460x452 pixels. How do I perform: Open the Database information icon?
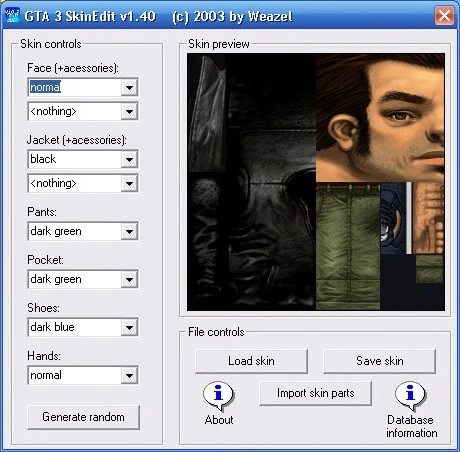[410, 395]
